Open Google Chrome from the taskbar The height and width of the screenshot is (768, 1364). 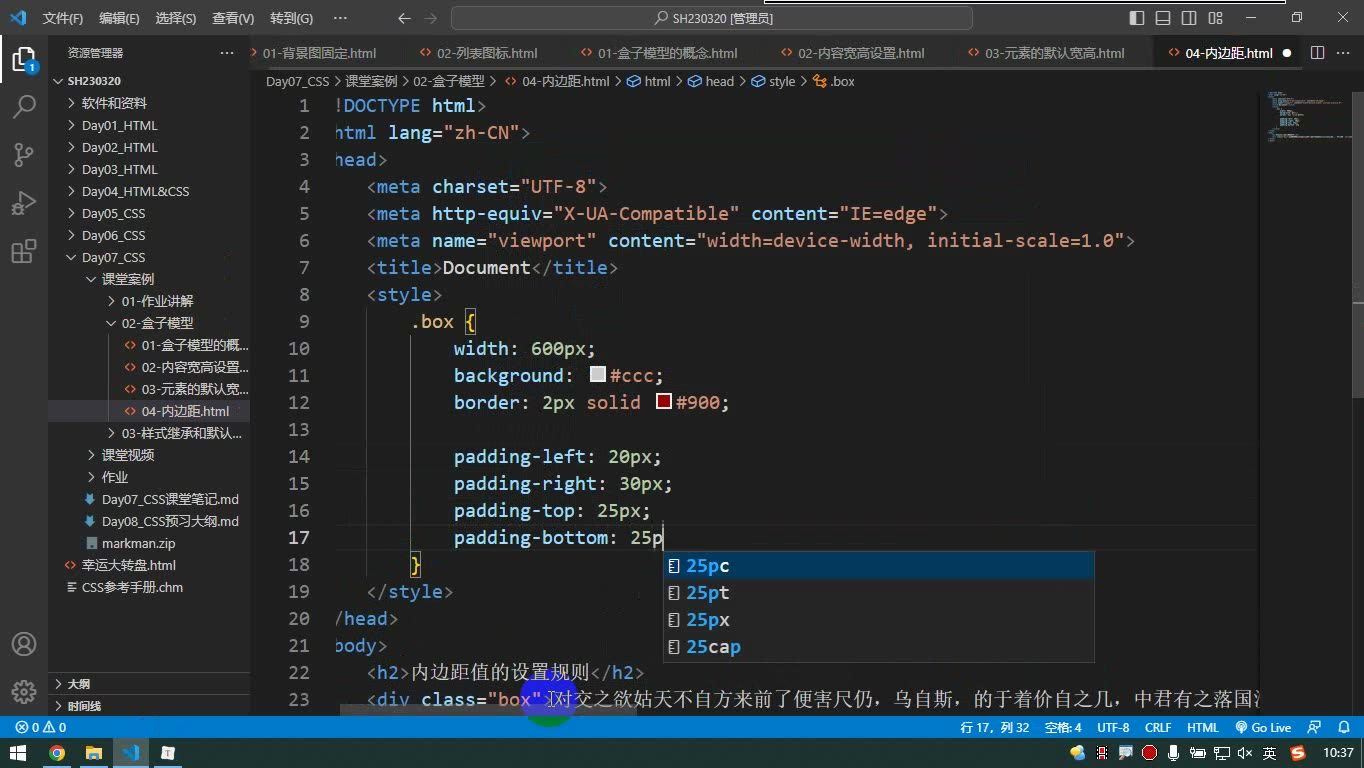57,753
